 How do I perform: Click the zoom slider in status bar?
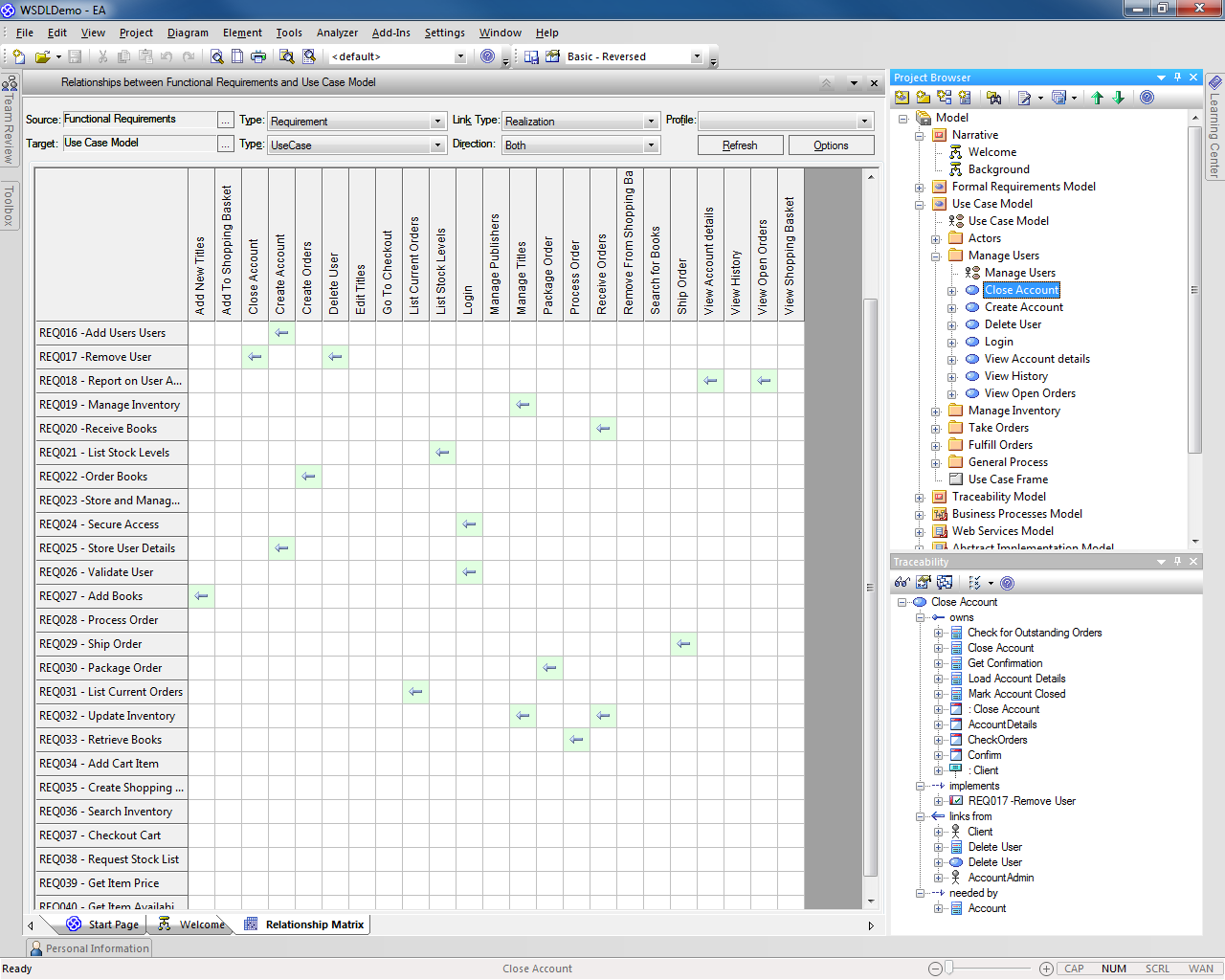click(949, 969)
